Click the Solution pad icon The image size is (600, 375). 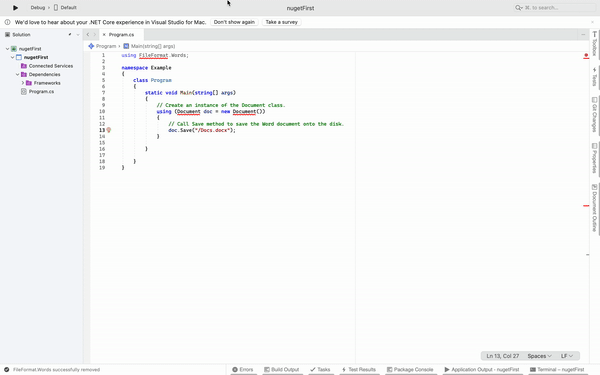click(x=7, y=34)
